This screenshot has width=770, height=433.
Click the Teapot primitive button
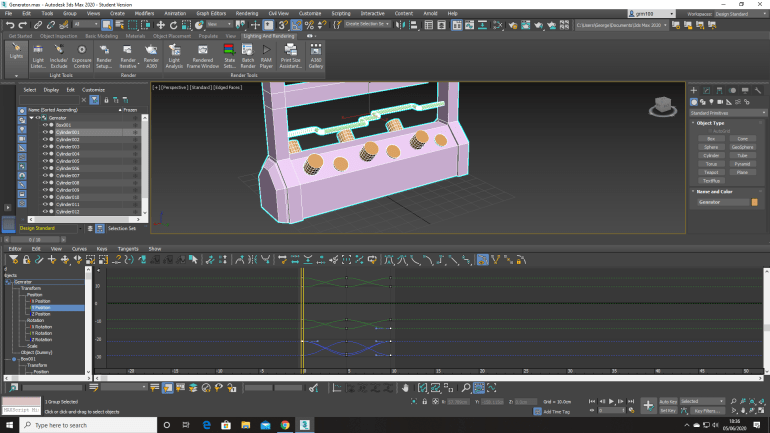pos(711,172)
